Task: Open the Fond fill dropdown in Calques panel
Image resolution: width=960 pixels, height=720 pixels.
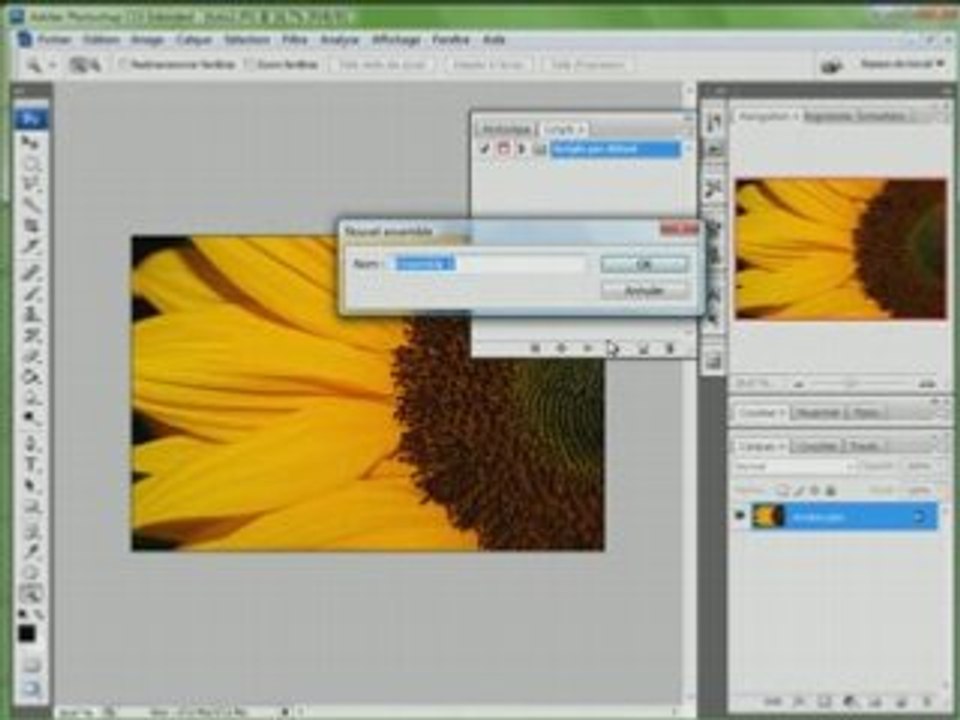Action: 921,490
